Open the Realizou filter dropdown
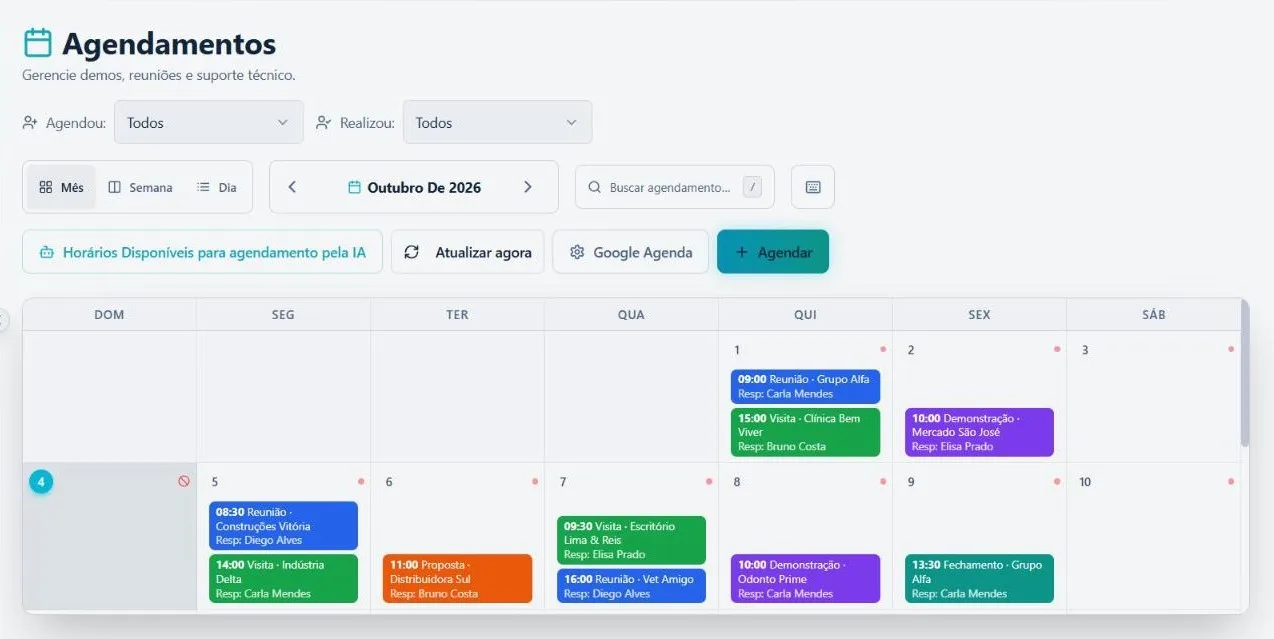Image resolution: width=1274 pixels, height=639 pixels. tap(497, 122)
